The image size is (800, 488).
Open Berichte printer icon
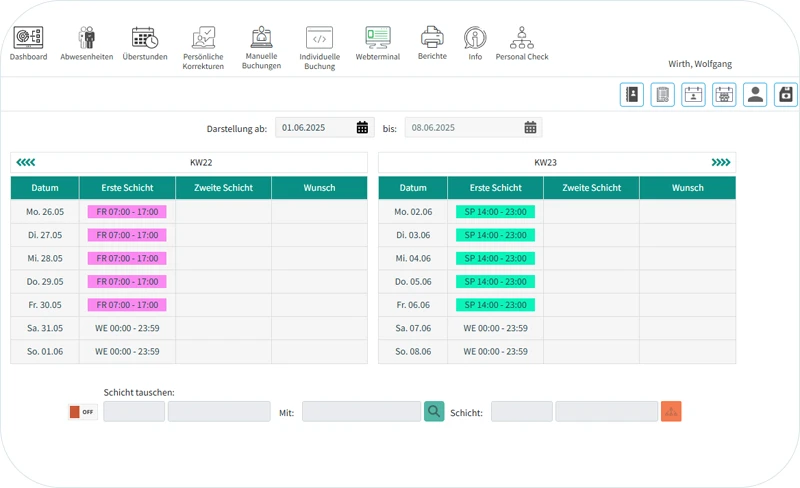point(432,38)
